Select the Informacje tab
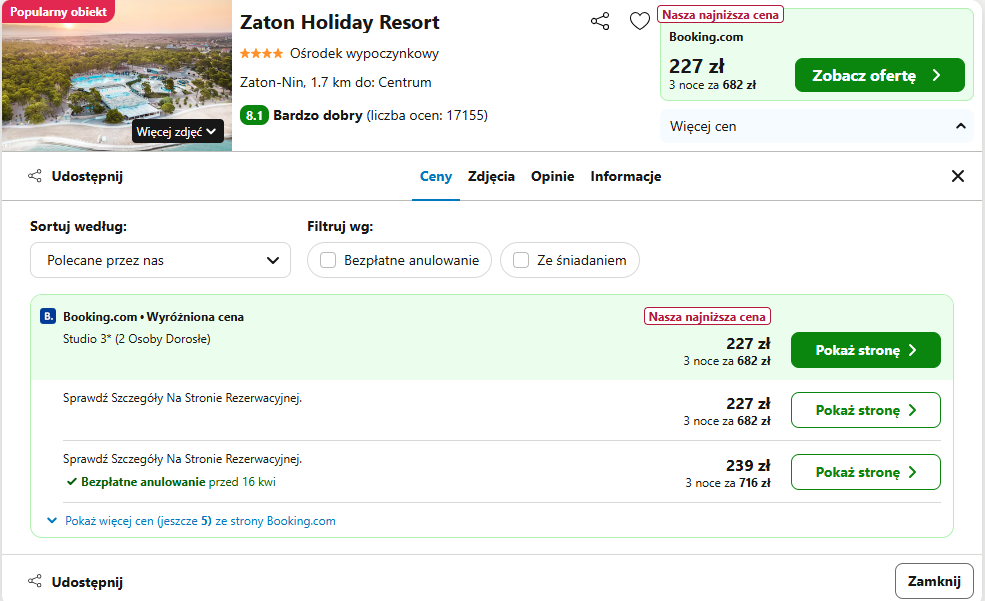This screenshot has width=985, height=601. [x=626, y=176]
